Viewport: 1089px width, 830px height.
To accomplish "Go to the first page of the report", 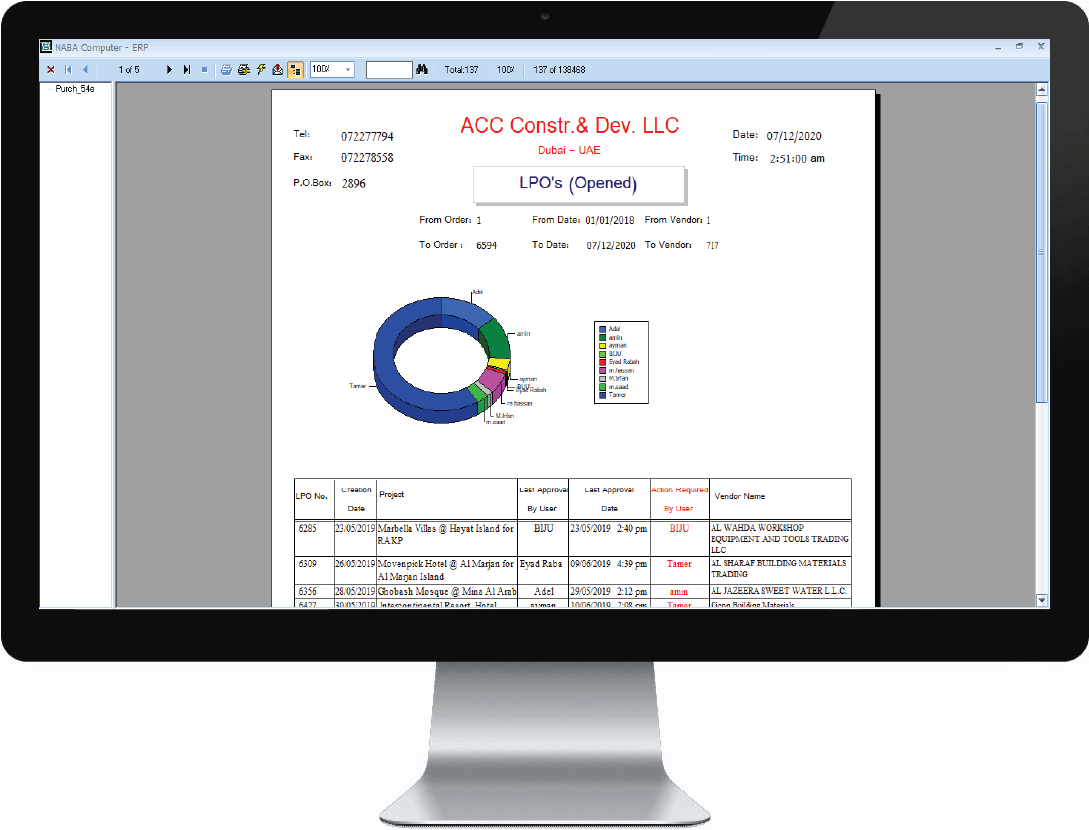I will coord(68,69).
